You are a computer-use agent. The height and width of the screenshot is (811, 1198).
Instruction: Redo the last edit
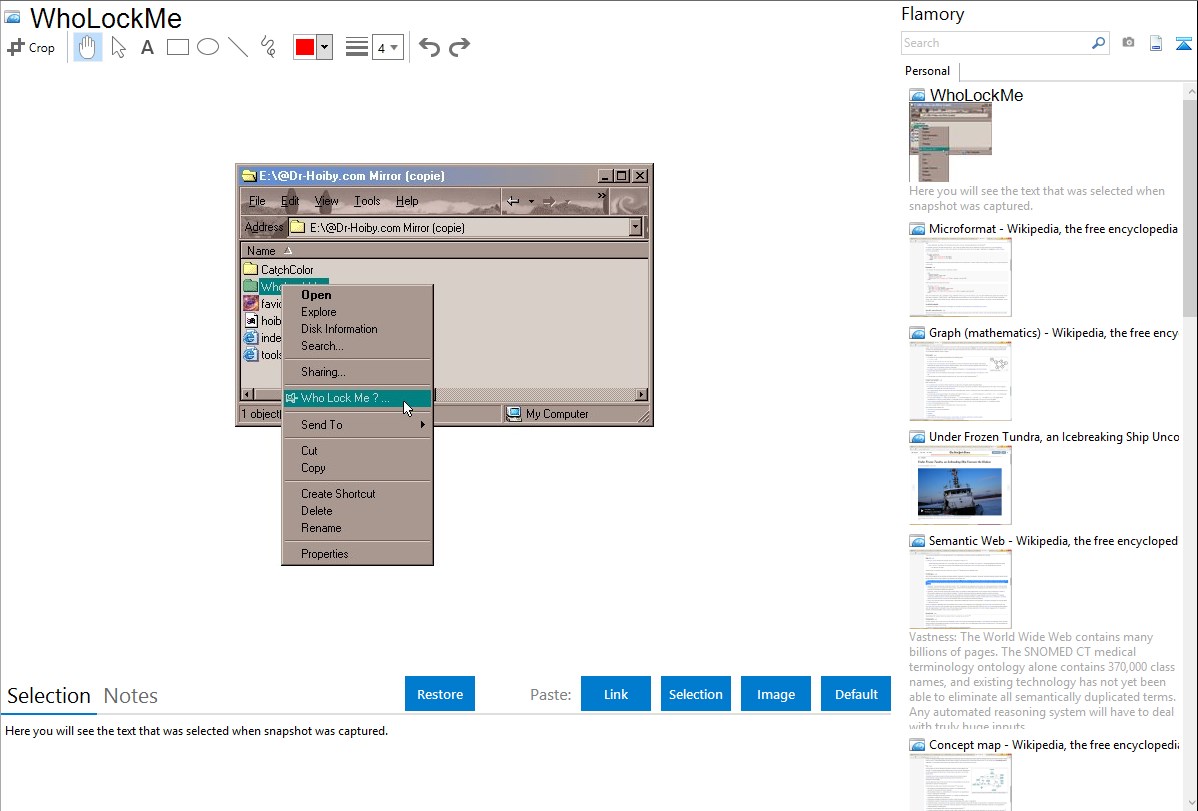(x=459, y=47)
